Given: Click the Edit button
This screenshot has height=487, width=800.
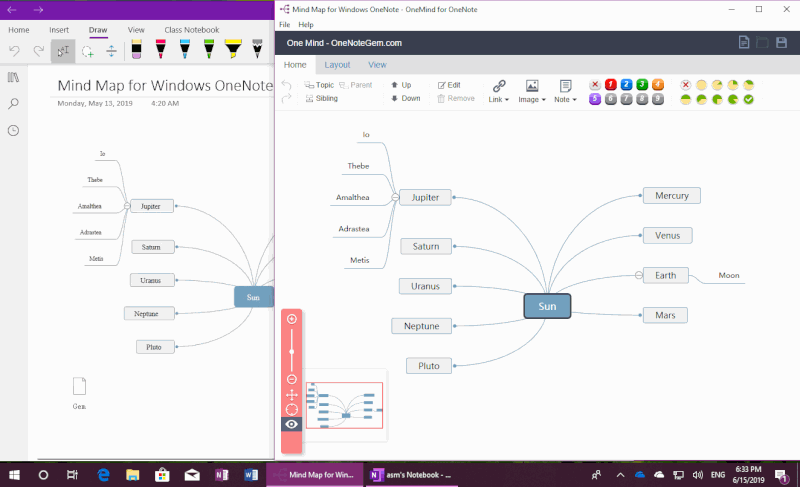Looking at the screenshot, I should (x=449, y=85).
